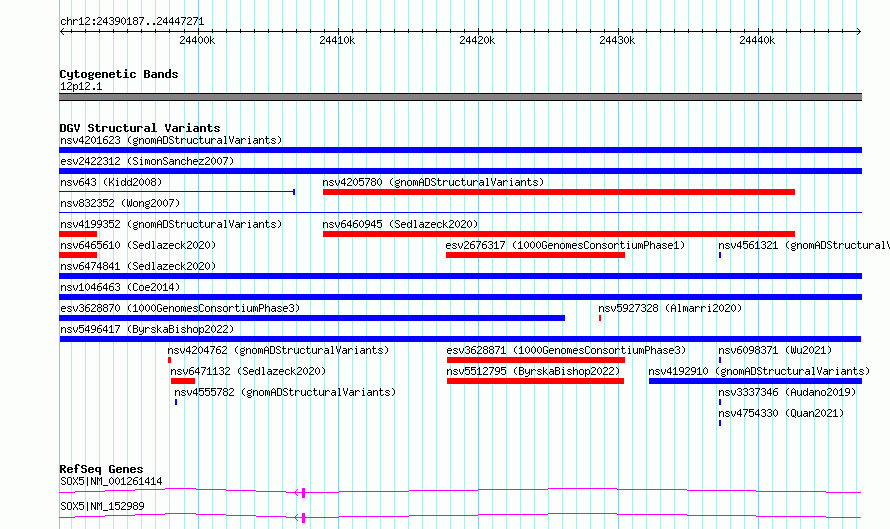The height and width of the screenshot is (529, 890).
Task: Open the nsv4555782 gnomADStructuralVariants label
Action: [285, 392]
